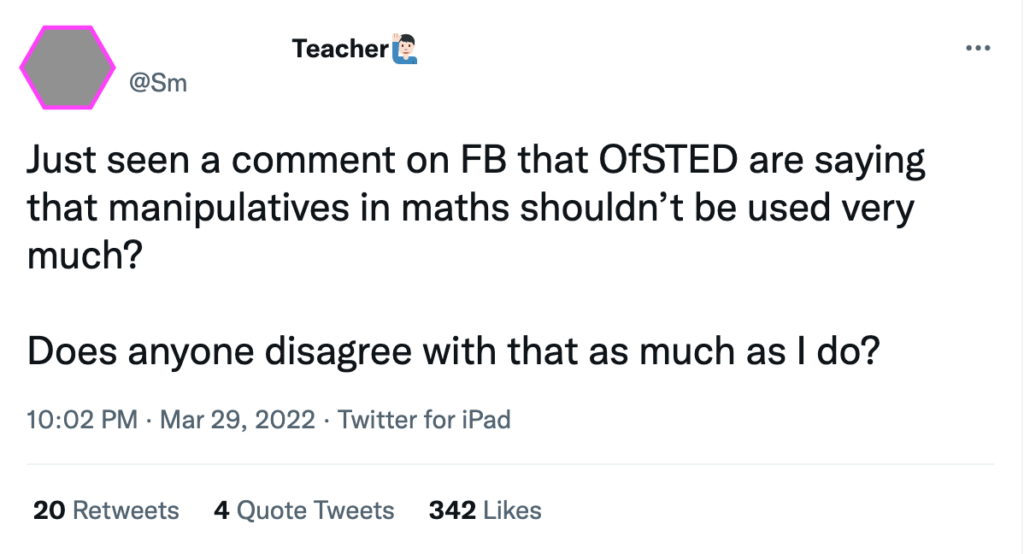
Task: Open the Teacher display name profile
Action: pyautogui.click(x=340, y=49)
